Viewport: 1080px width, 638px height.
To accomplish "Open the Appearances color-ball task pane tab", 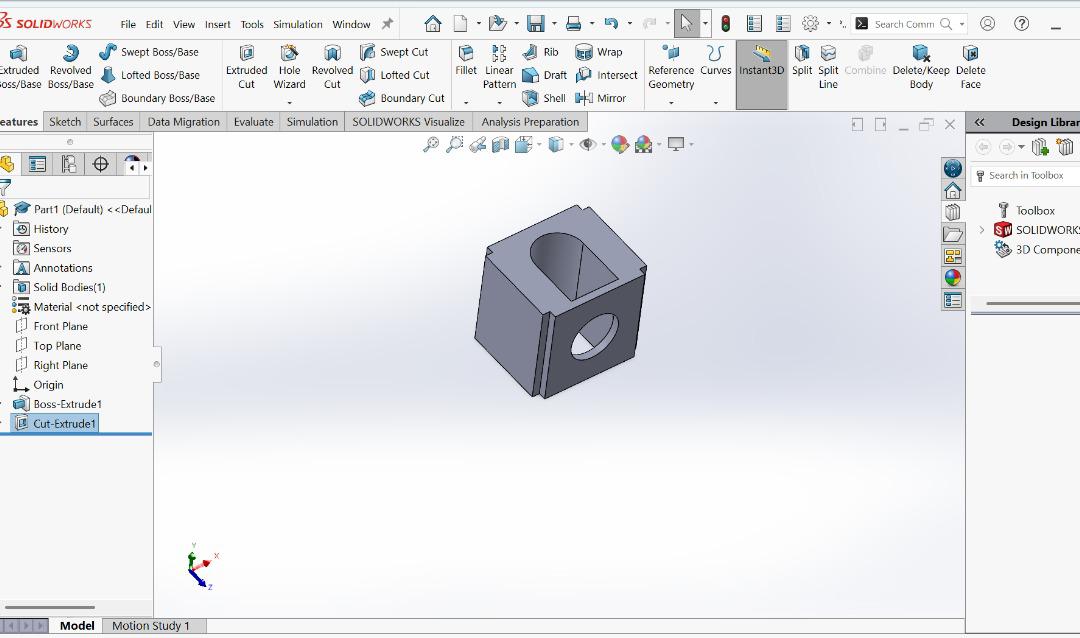I will tap(953, 278).
